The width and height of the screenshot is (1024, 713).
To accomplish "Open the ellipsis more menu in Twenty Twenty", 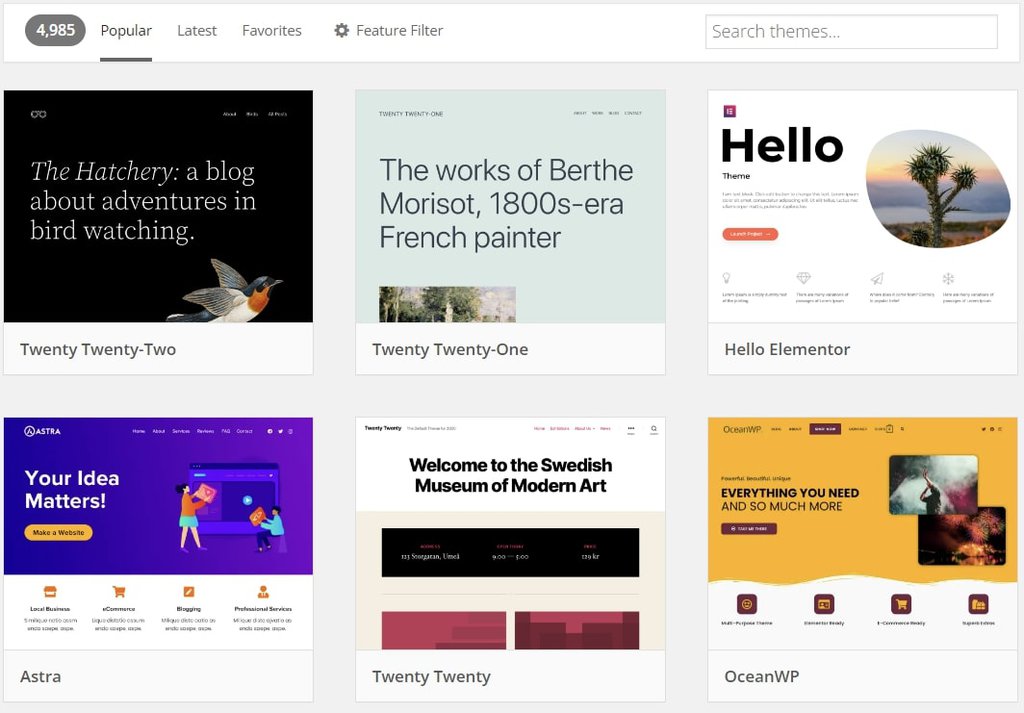I will [x=631, y=428].
